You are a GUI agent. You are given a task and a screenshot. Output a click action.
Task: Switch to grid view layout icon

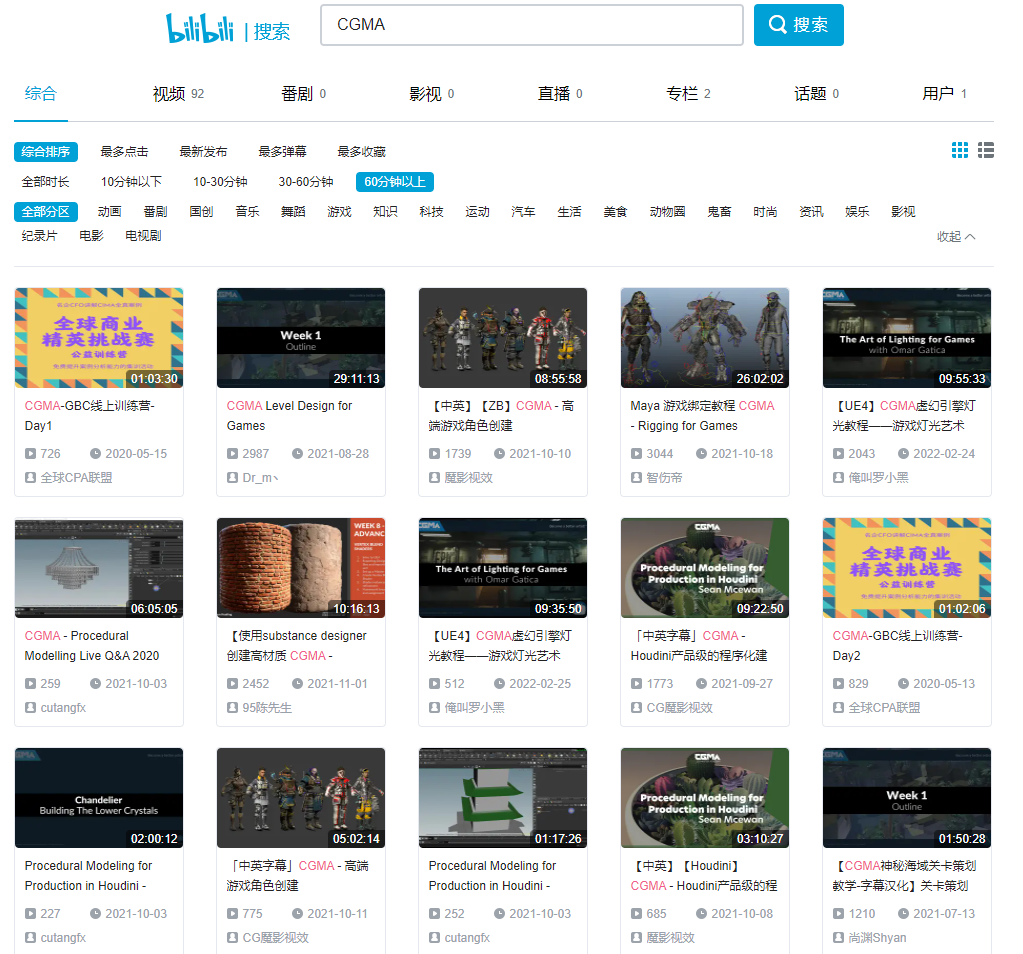960,150
